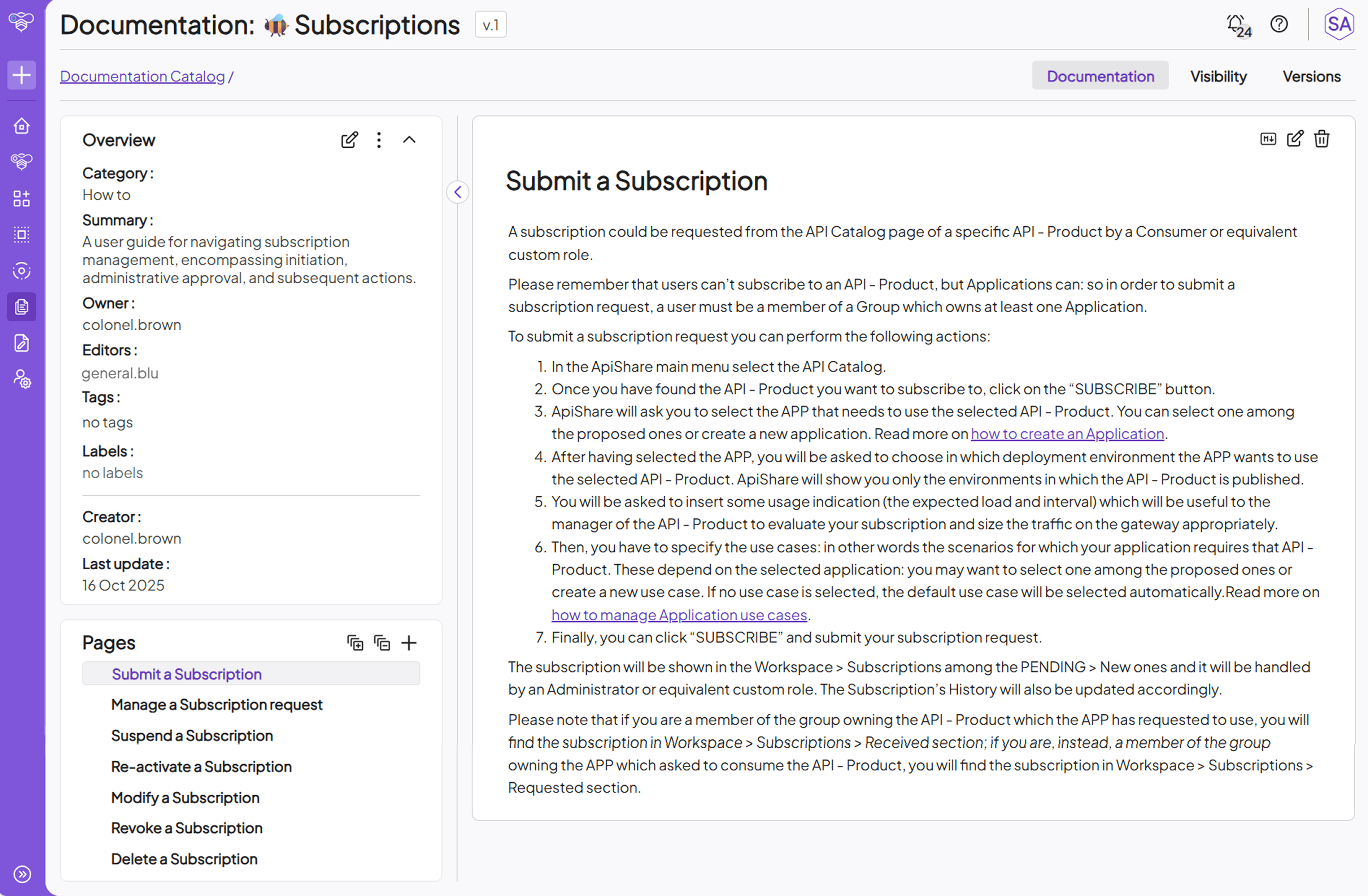Switch to the Visibility tab
The image size is (1368, 896).
pos(1218,77)
